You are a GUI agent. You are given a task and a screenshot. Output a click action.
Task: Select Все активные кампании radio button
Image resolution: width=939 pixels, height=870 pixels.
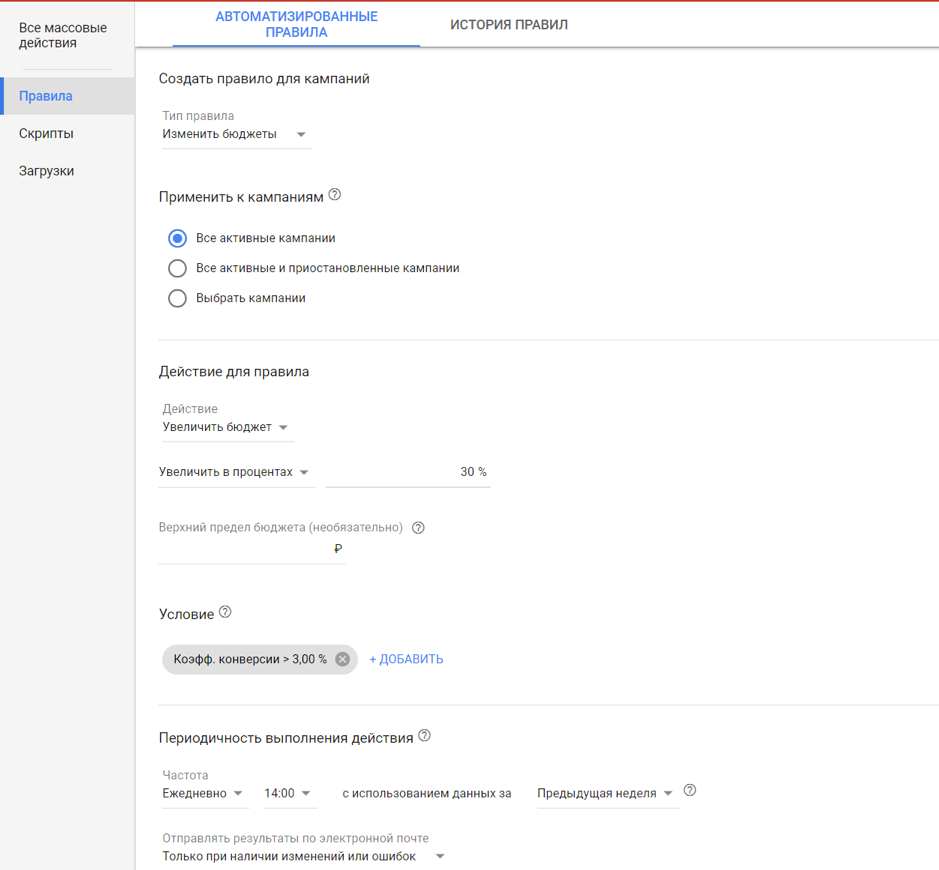[178, 238]
